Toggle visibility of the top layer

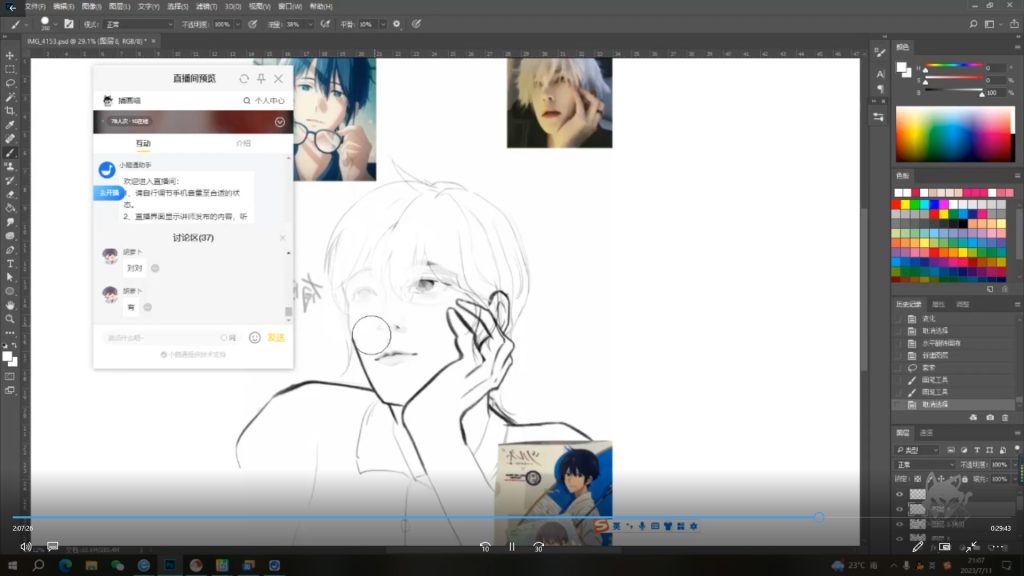coord(899,494)
